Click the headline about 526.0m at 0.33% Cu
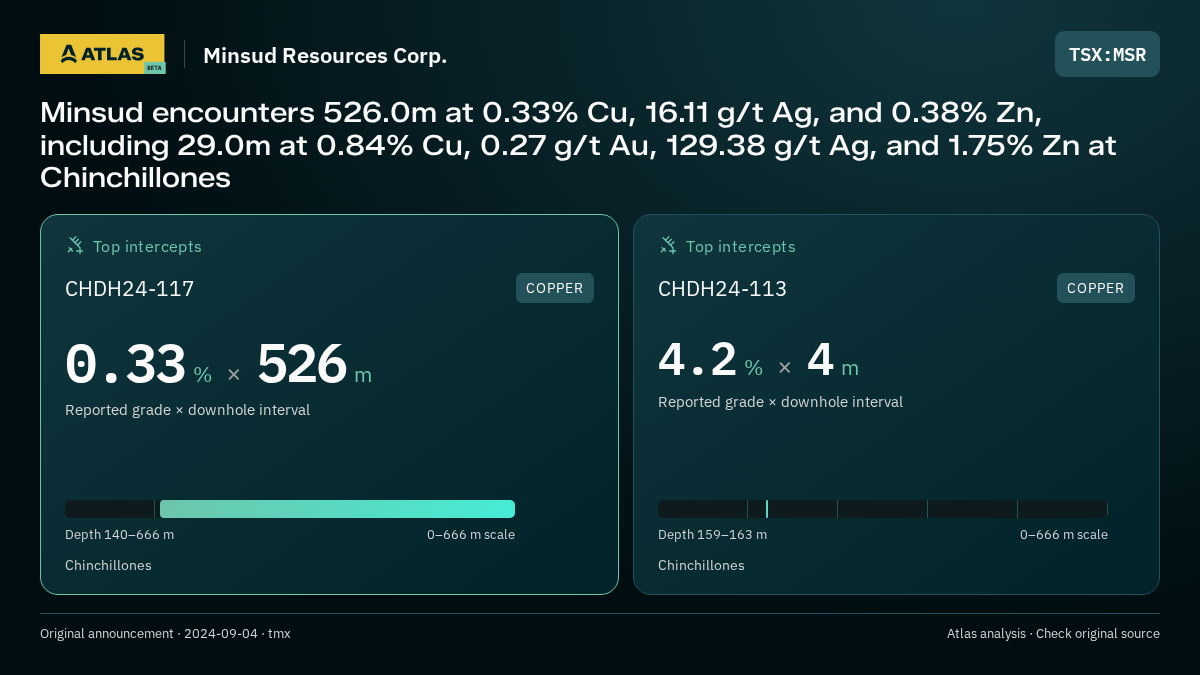The image size is (1200, 675). (x=578, y=145)
